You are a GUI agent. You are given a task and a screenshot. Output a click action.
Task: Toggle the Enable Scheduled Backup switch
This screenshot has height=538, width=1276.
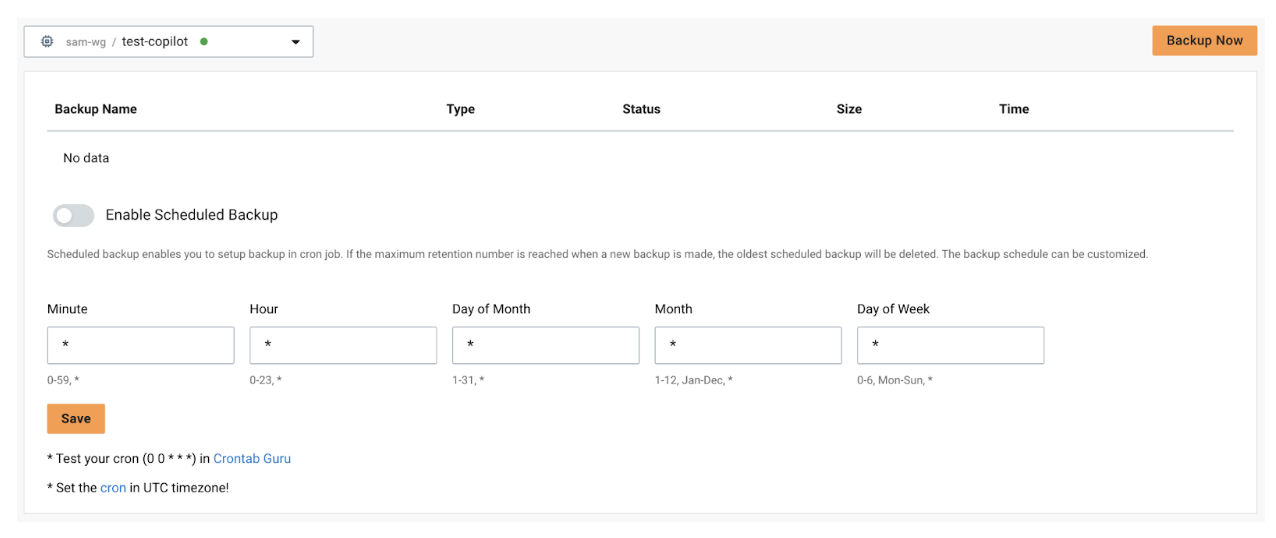click(x=73, y=215)
